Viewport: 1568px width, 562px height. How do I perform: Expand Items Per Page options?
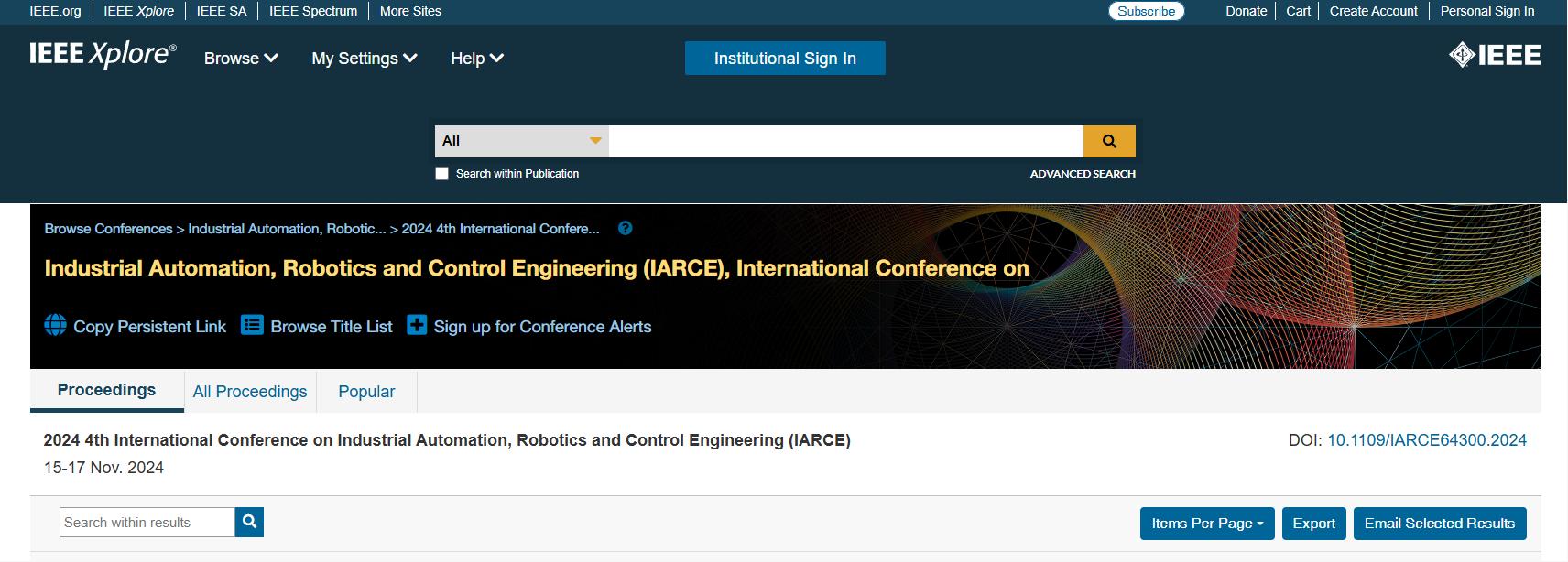[x=1206, y=524]
